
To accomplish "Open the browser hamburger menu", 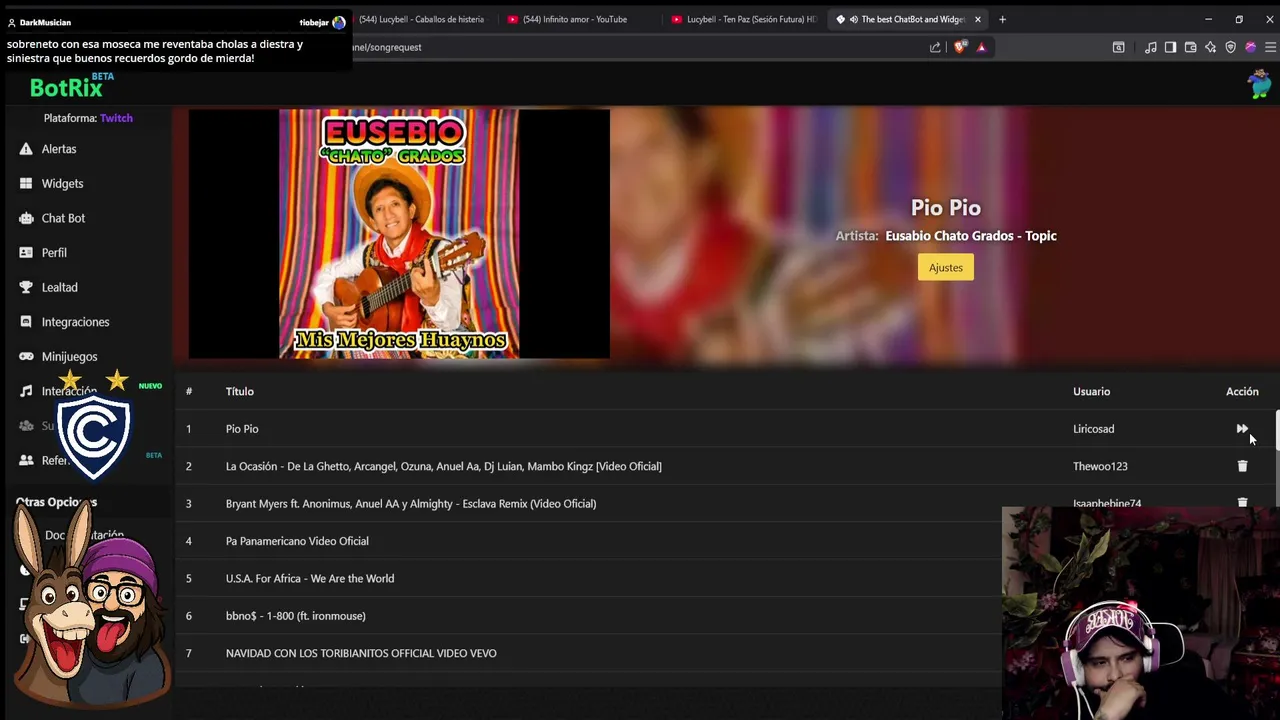I will pos(1270,47).
